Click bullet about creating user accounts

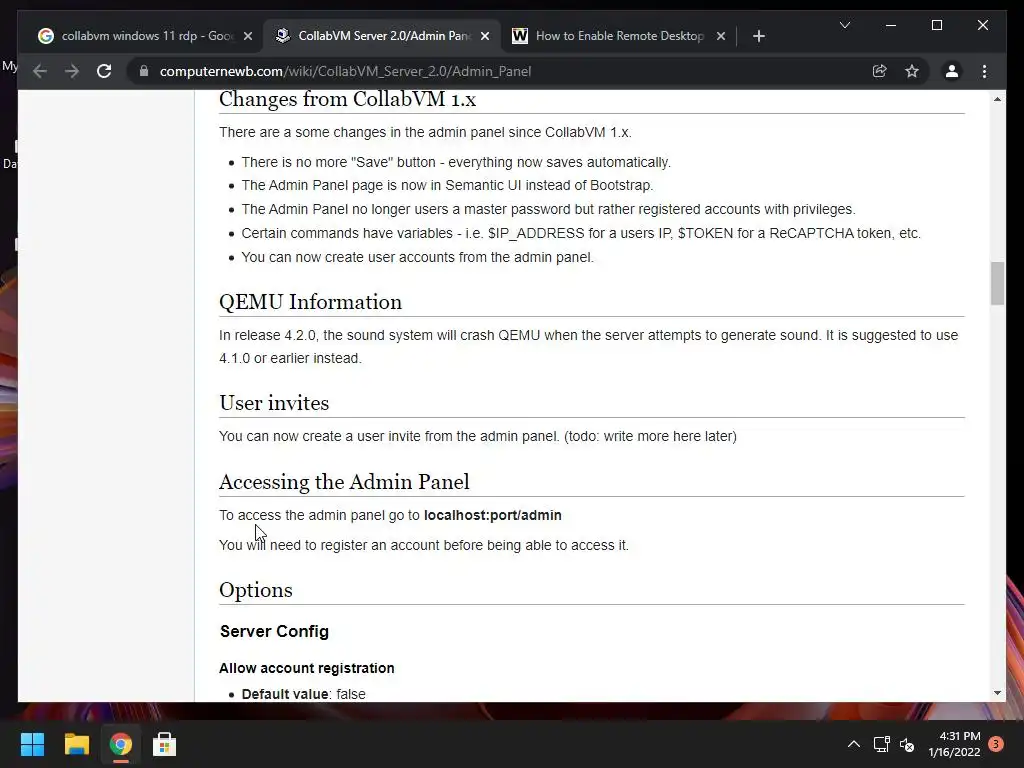[x=417, y=257]
